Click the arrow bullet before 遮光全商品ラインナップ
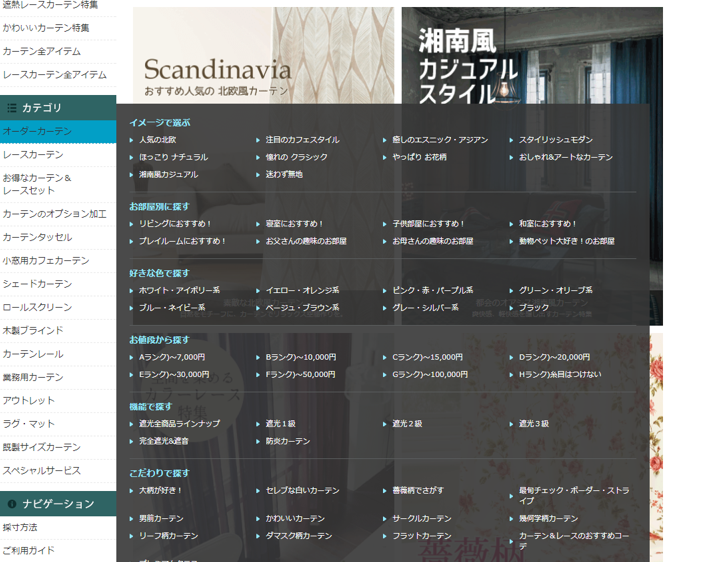This screenshot has width=717, height=562. (x=132, y=424)
